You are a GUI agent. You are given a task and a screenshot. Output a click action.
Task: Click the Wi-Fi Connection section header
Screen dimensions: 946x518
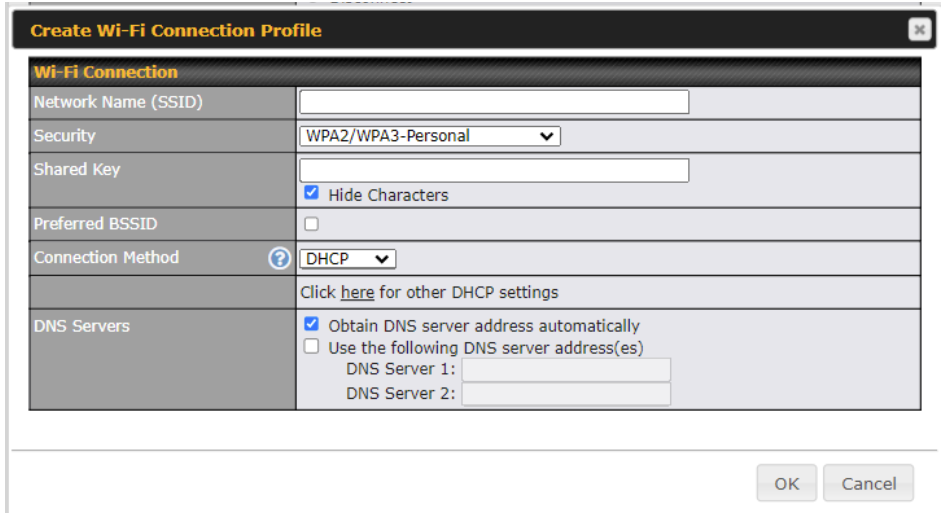coord(106,72)
